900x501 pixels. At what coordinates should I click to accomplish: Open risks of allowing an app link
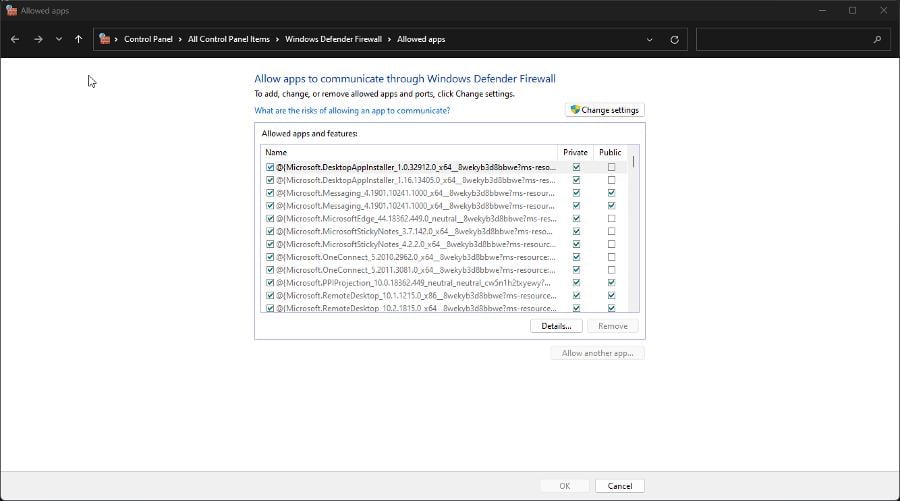pyautogui.click(x=352, y=110)
